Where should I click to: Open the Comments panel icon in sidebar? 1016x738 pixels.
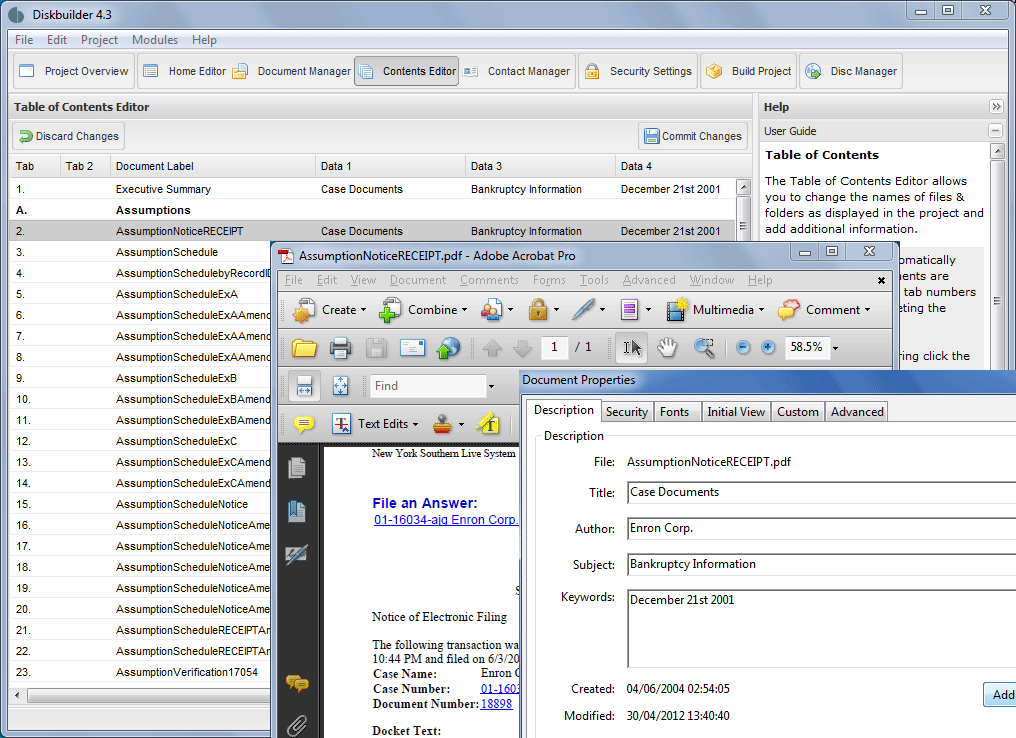click(297, 683)
